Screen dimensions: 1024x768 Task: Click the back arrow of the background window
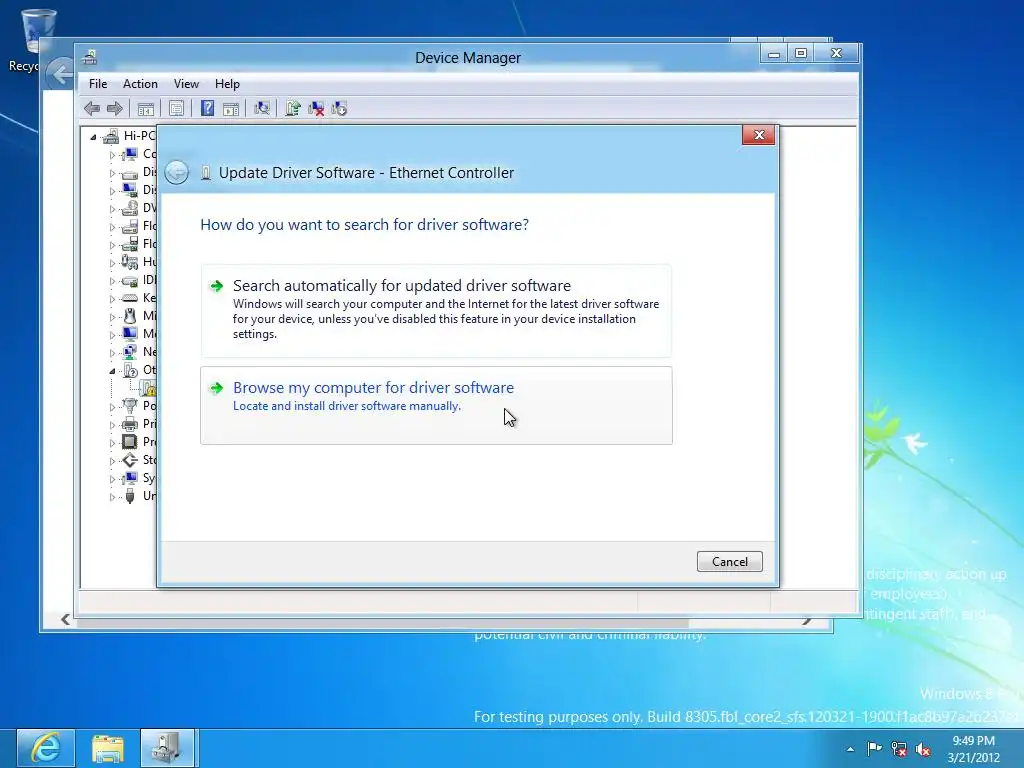click(60, 74)
